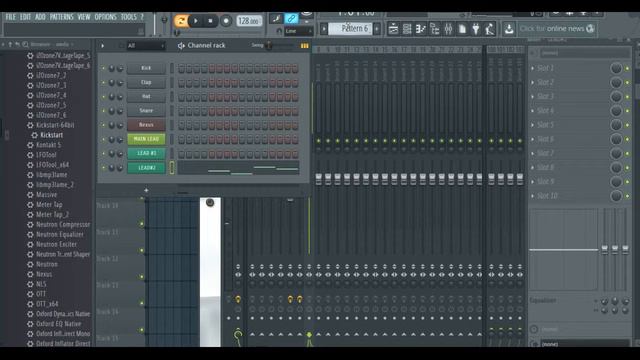
Task: Open Click for online news panel
Action: [x=557, y=29]
